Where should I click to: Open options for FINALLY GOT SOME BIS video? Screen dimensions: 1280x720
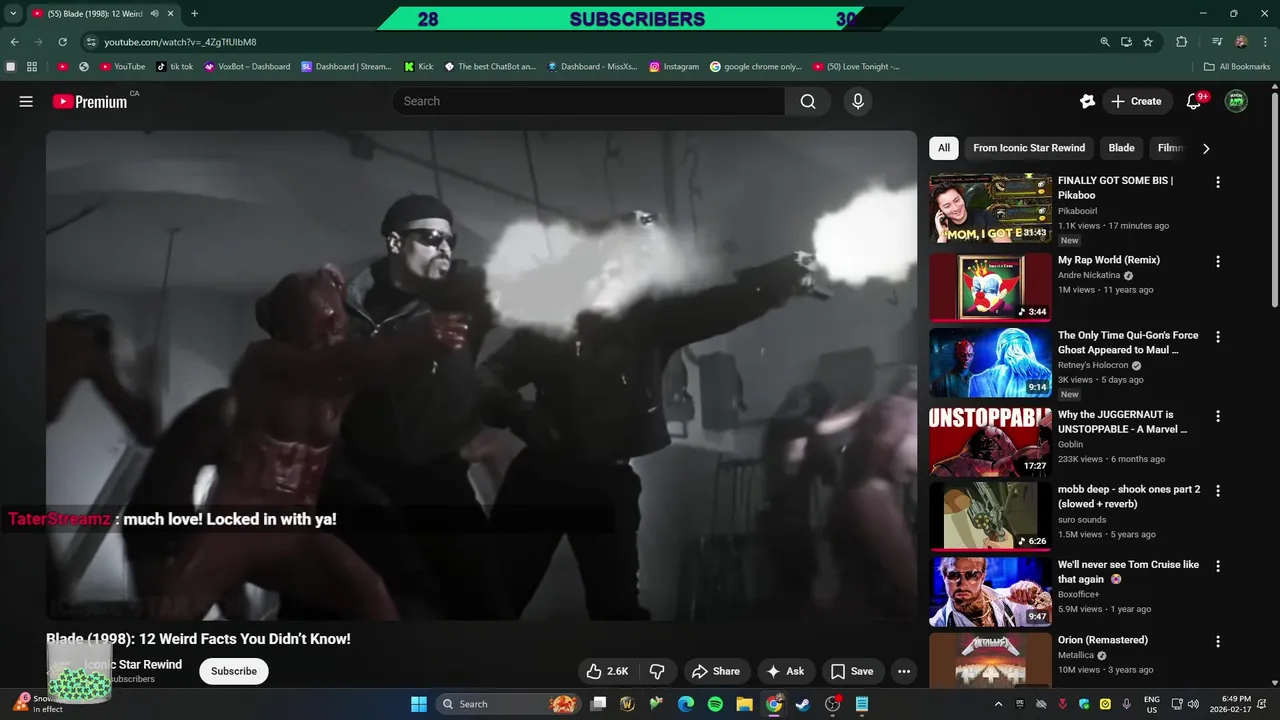pyautogui.click(x=1218, y=182)
